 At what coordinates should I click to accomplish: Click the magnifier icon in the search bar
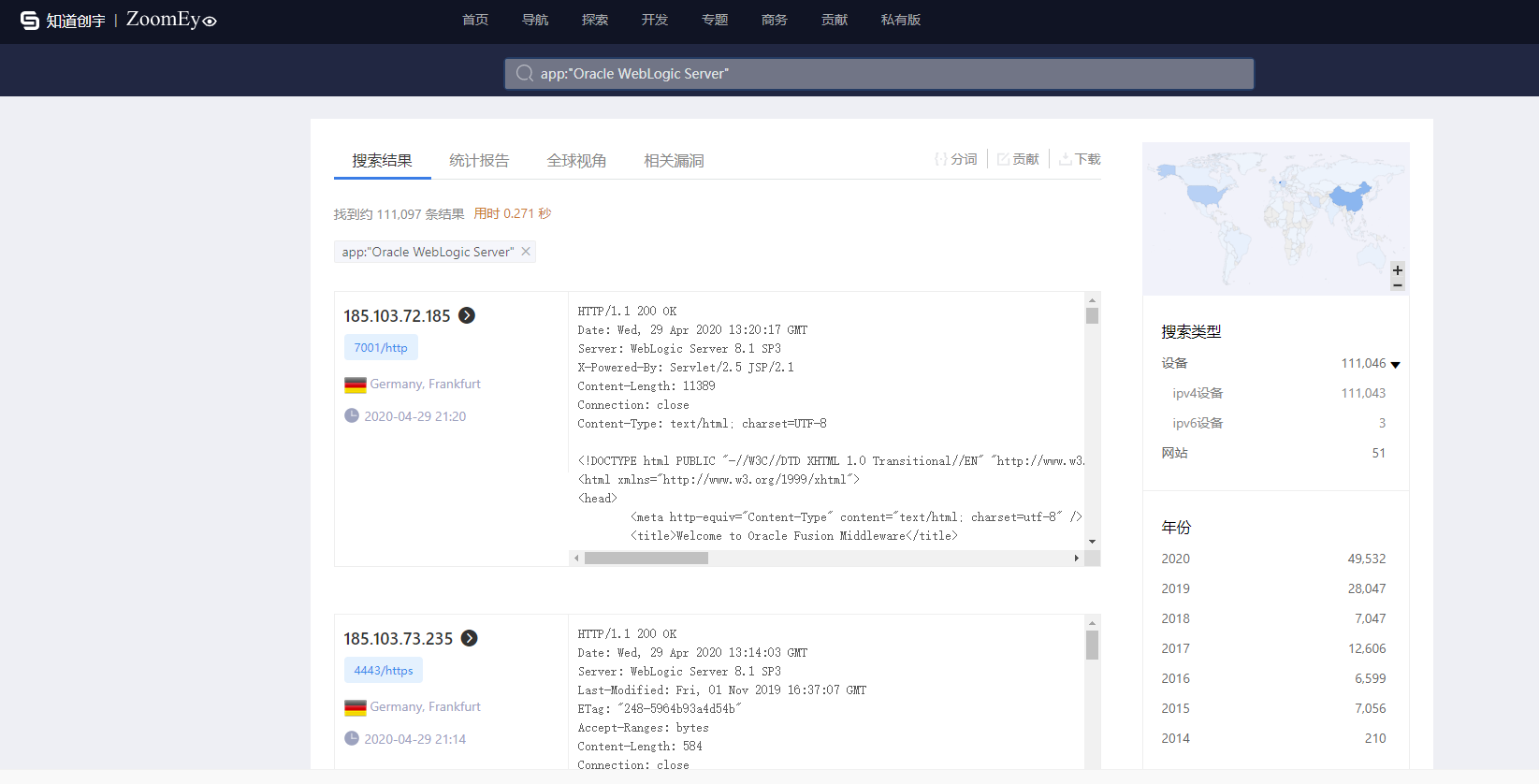tap(525, 73)
